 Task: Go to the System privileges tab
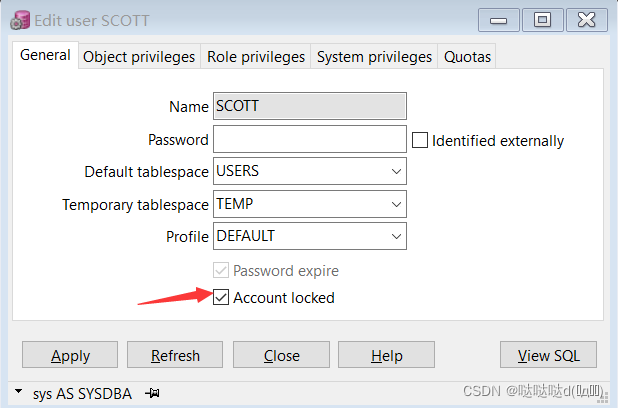[374, 57]
